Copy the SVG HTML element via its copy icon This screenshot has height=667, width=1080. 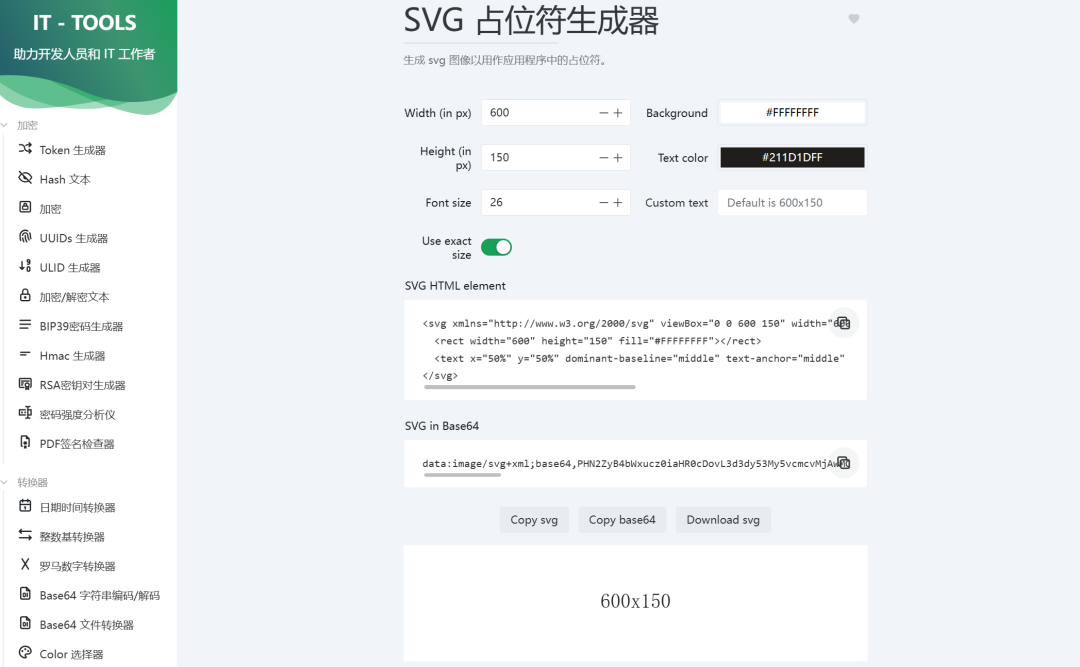(844, 323)
